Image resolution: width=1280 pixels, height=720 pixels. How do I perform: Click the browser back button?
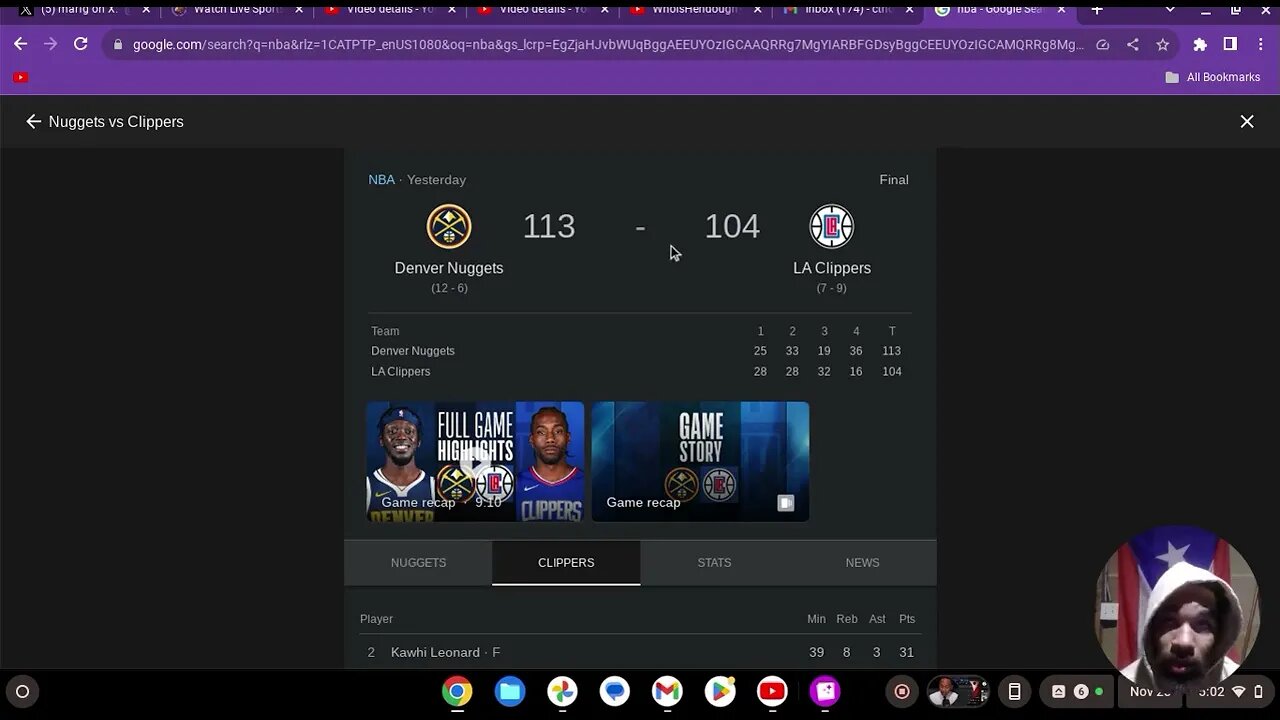[21, 44]
